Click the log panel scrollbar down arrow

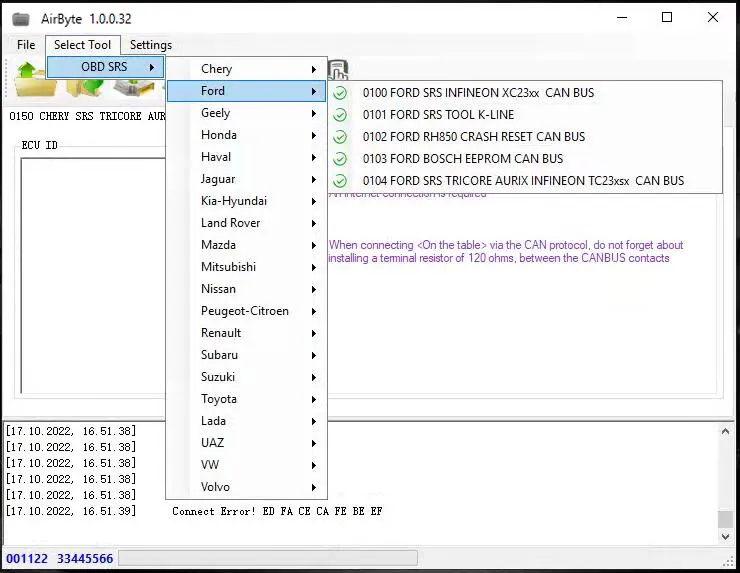(725, 537)
